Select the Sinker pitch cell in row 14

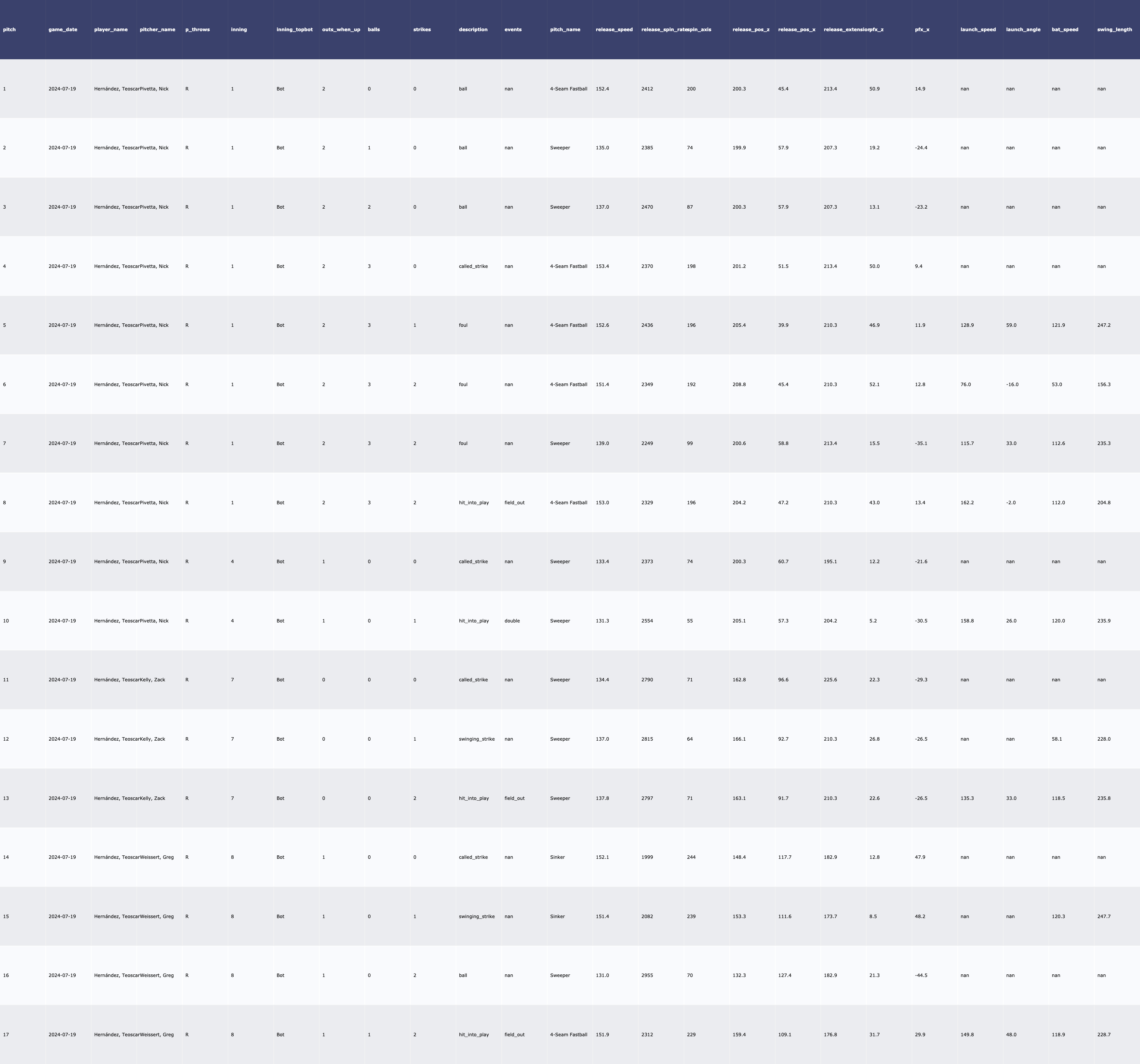point(557,857)
